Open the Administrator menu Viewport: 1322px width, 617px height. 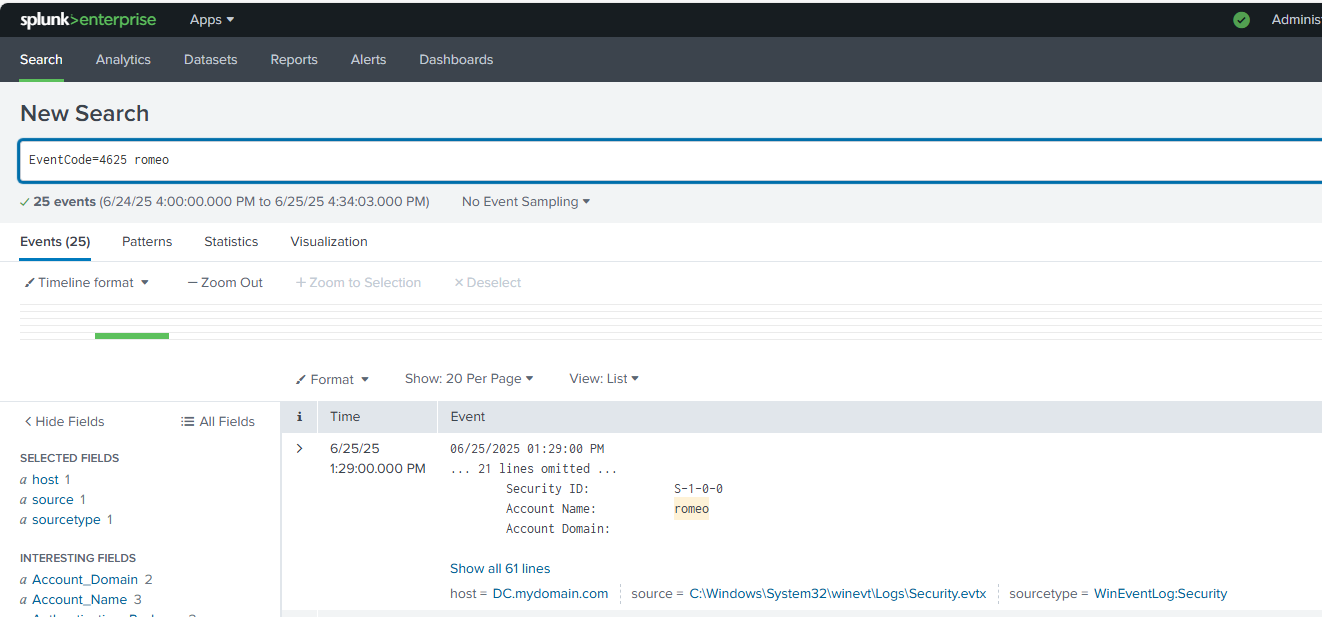coord(1296,20)
